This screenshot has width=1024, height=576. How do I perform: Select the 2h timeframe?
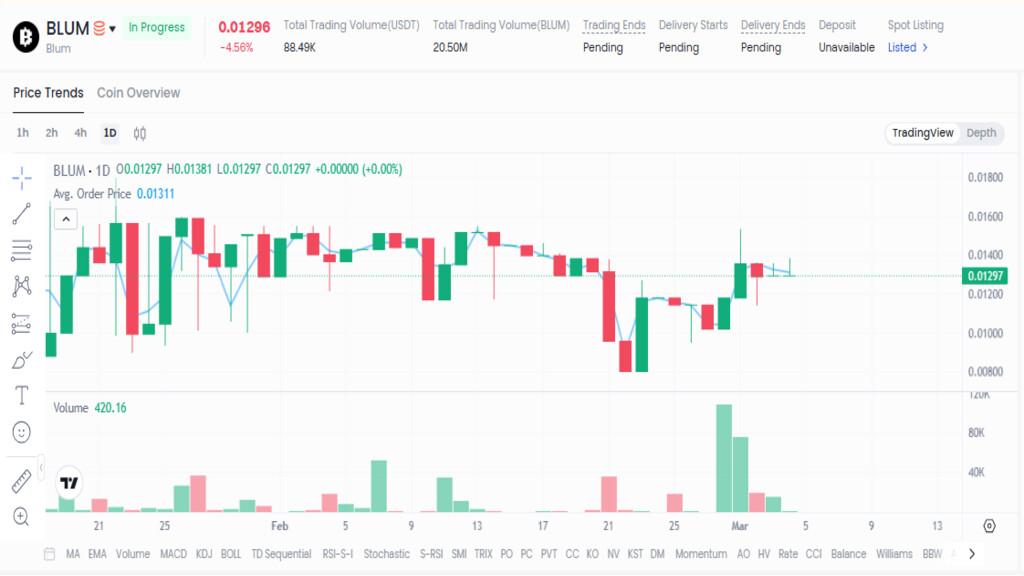point(52,133)
